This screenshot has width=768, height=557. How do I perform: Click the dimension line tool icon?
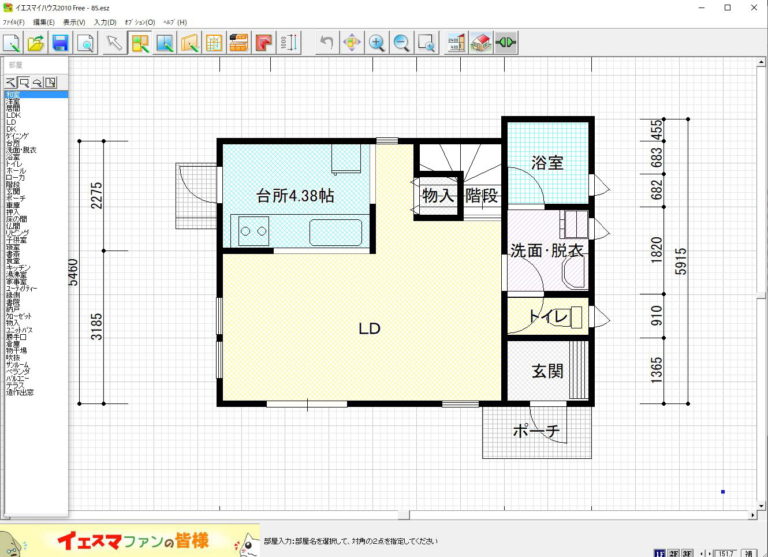[288, 43]
